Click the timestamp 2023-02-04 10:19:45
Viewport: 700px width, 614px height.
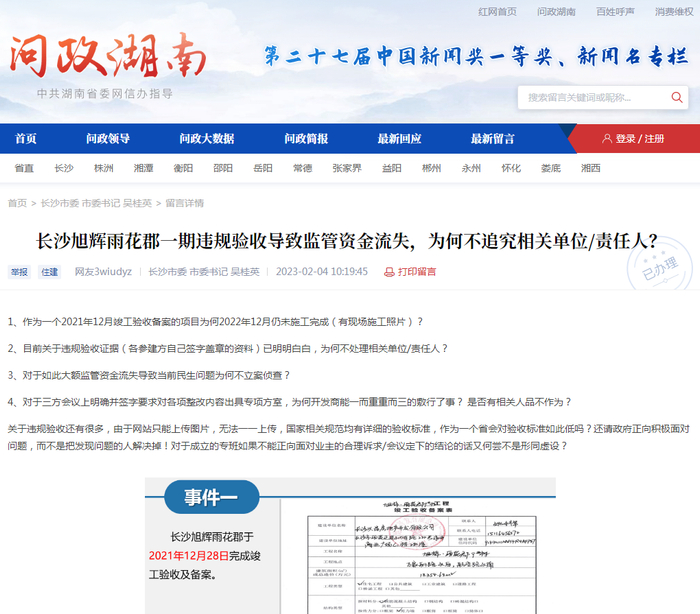coord(322,272)
